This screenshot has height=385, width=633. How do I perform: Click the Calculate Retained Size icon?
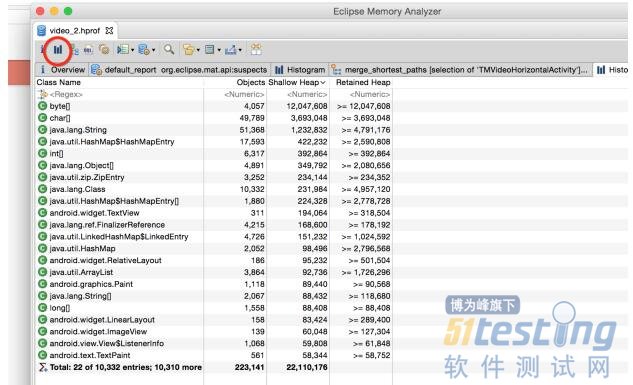point(210,50)
